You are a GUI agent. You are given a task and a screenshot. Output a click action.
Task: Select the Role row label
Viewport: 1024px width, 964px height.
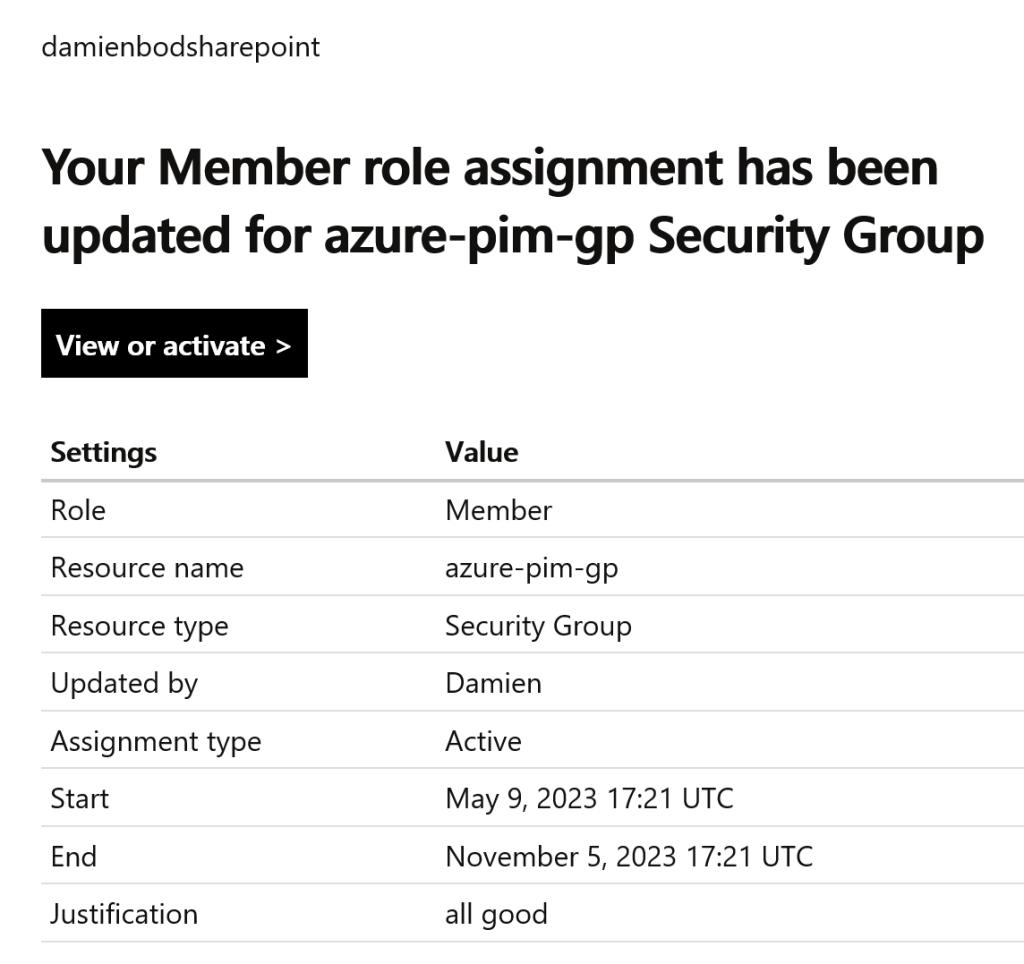78,510
